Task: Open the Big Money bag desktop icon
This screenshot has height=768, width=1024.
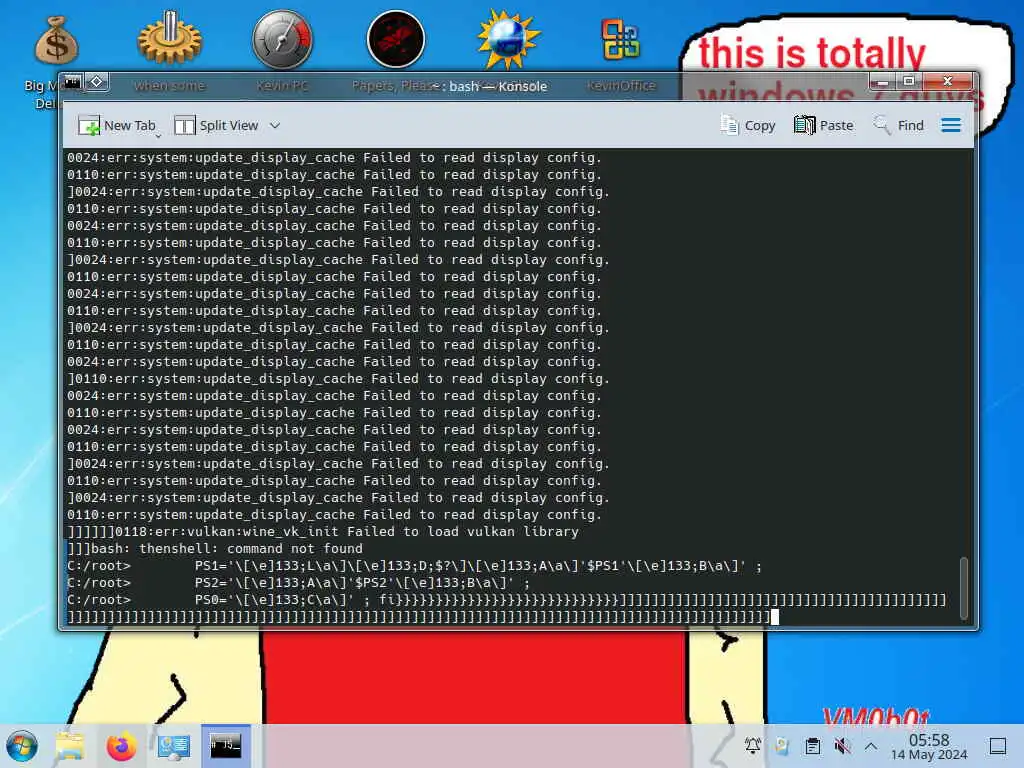Action: 56,42
